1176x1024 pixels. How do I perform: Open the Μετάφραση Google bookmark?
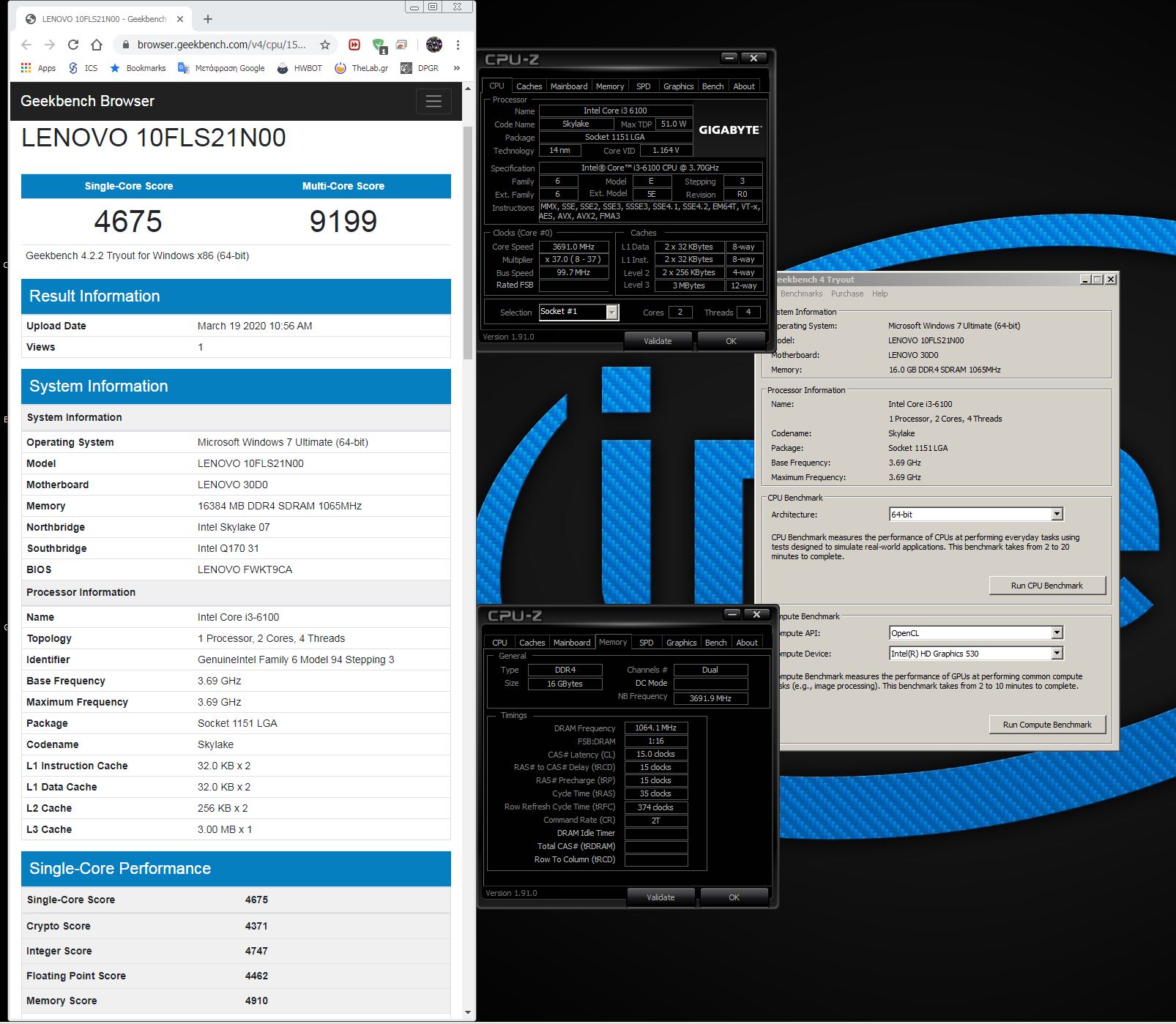(x=221, y=68)
